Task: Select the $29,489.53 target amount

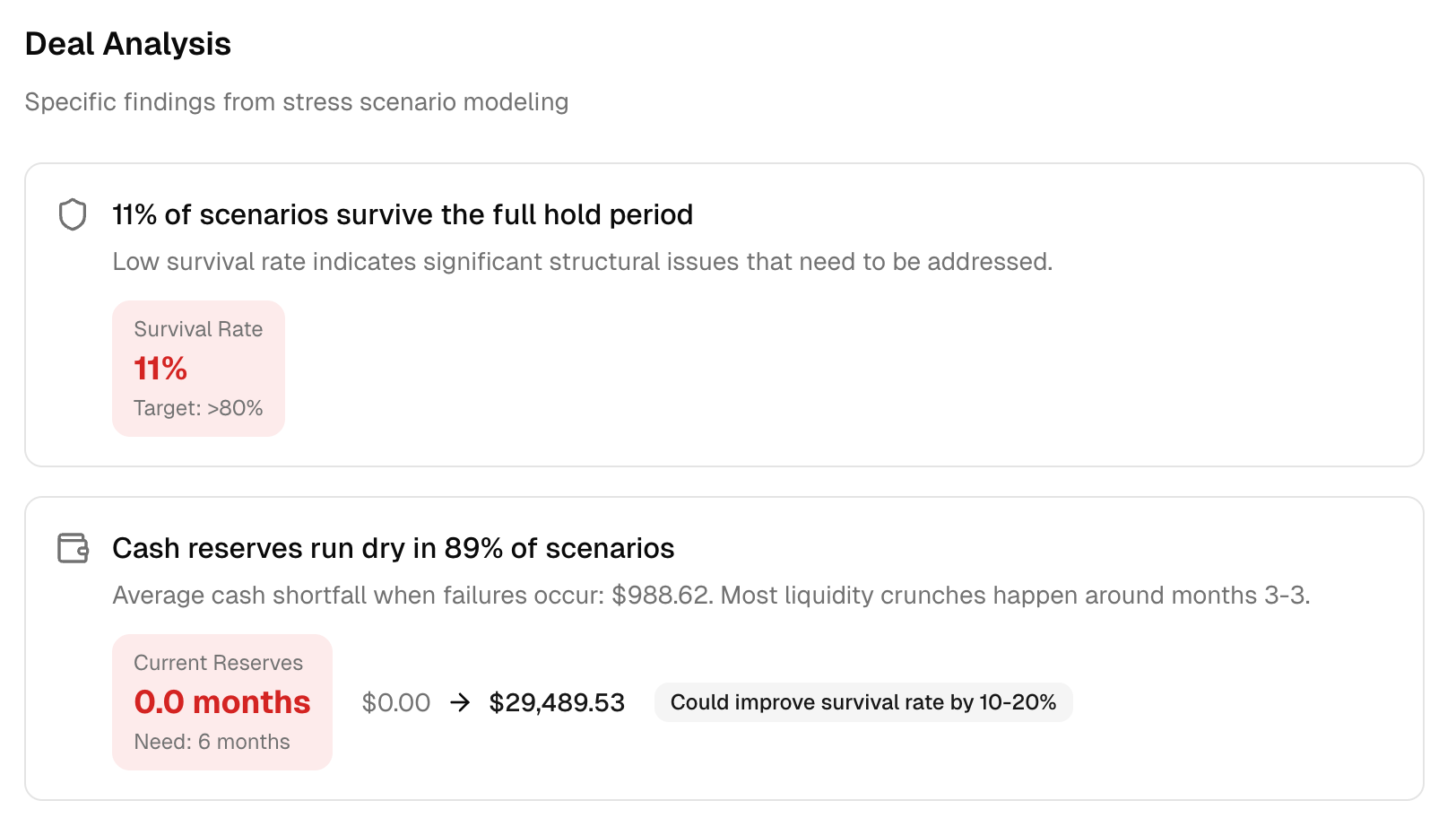Action: point(557,703)
